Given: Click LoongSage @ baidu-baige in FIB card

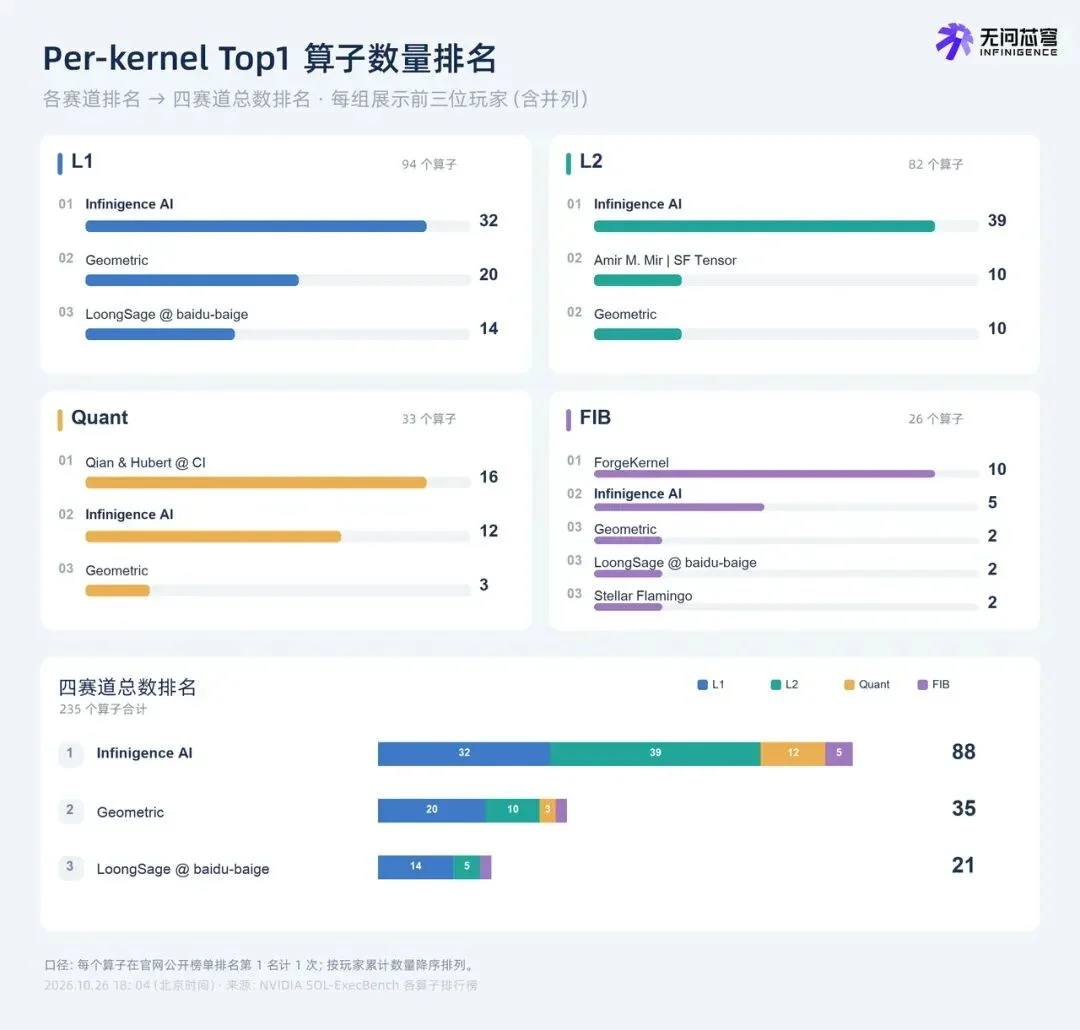Looking at the screenshot, I should point(675,562).
